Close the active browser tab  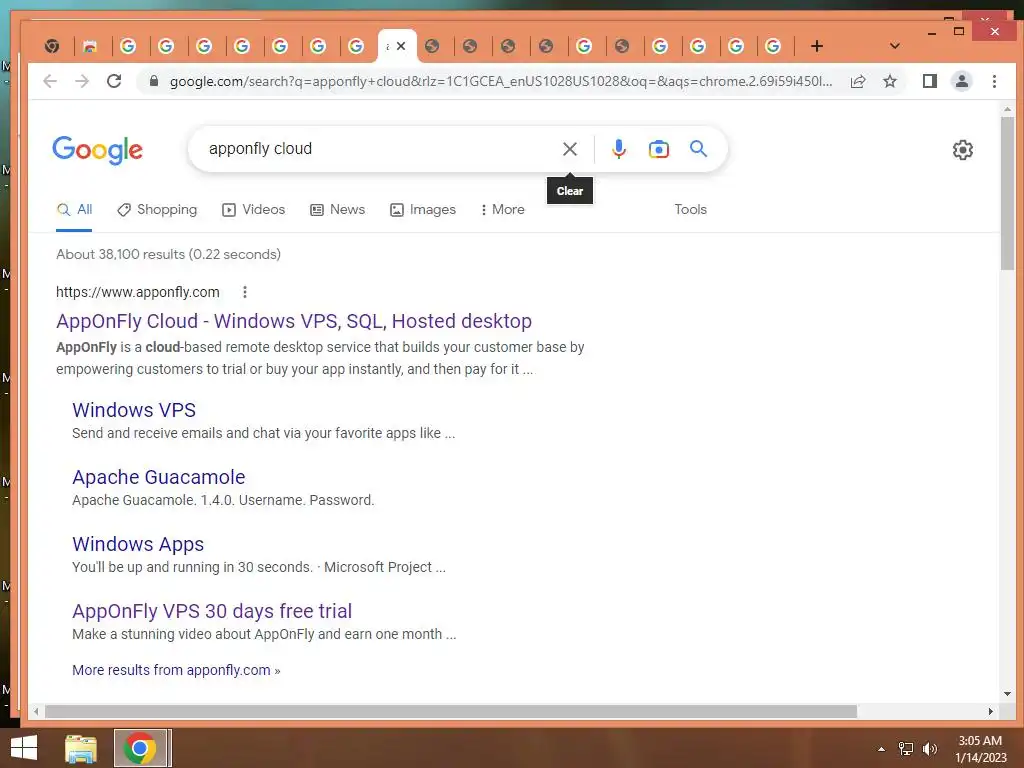tap(401, 46)
